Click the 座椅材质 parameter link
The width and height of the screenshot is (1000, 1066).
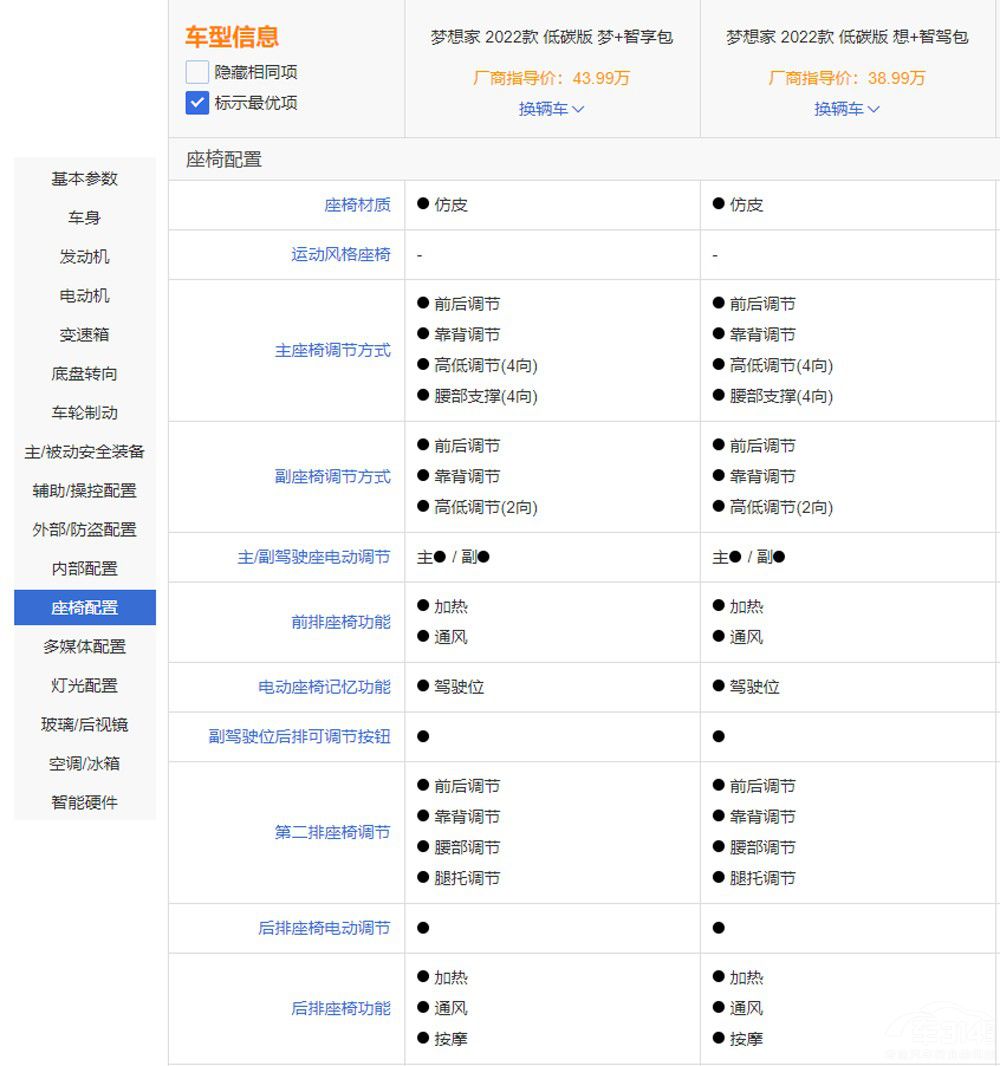pyautogui.click(x=357, y=205)
